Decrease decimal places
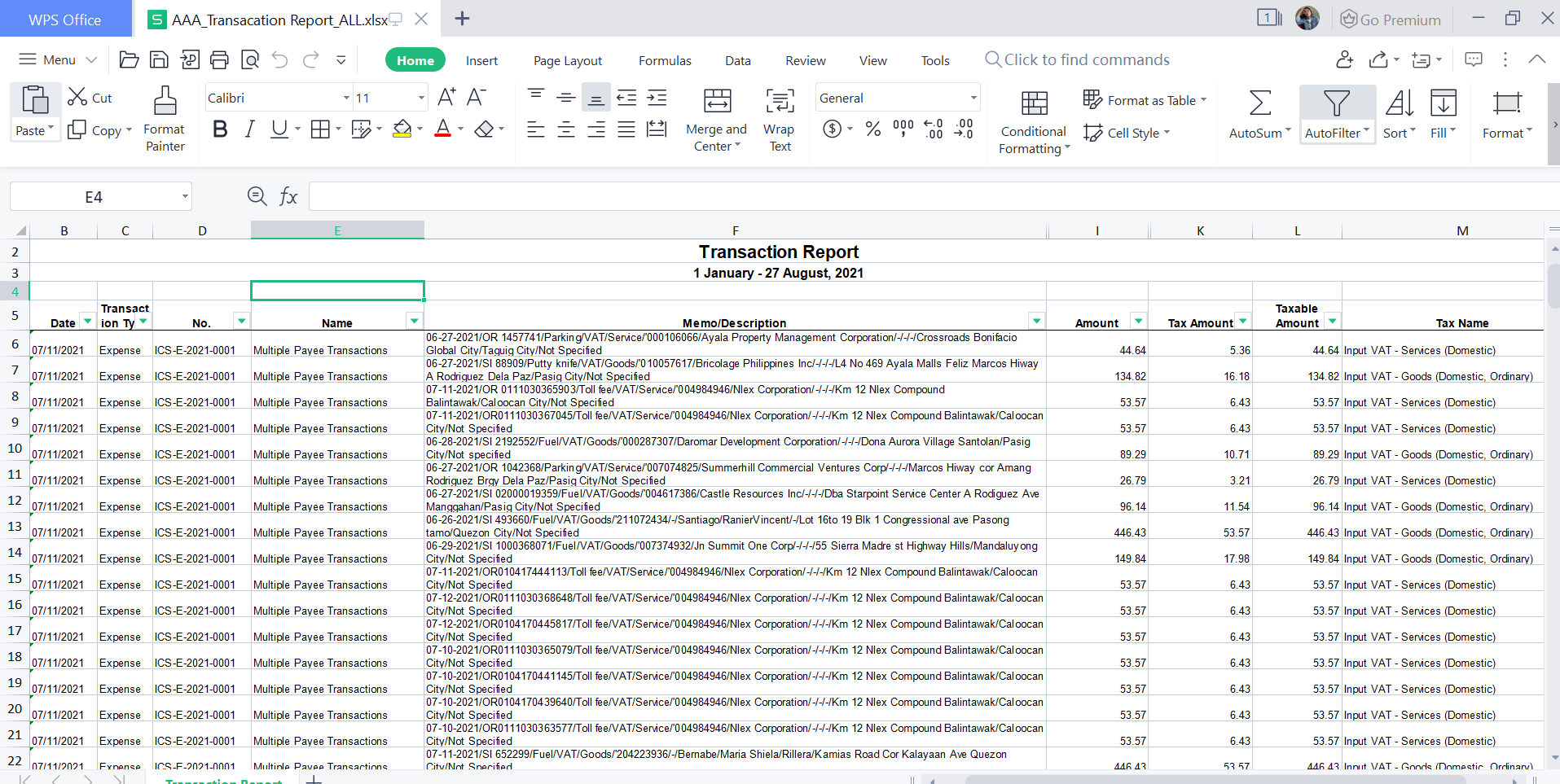Screen dimensions: 1560x784 (x=964, y=129)
